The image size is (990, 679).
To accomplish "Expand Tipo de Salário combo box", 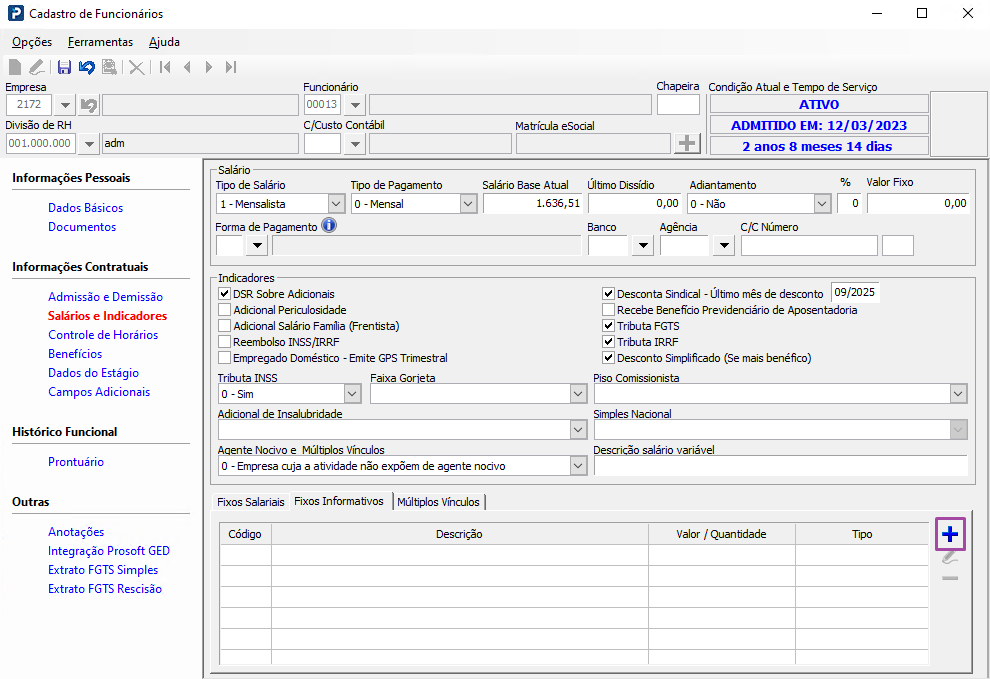I will [x=336, y=203].
